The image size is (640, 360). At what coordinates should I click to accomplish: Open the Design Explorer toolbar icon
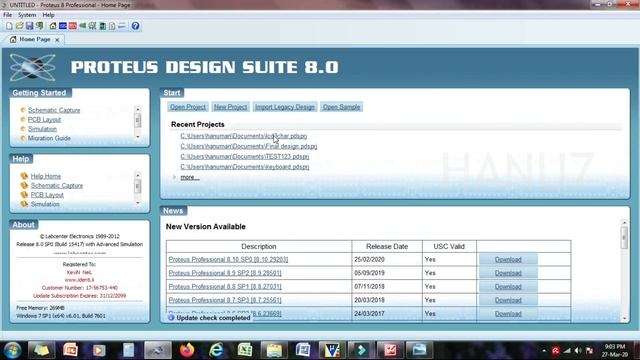[x=102, y=26]
